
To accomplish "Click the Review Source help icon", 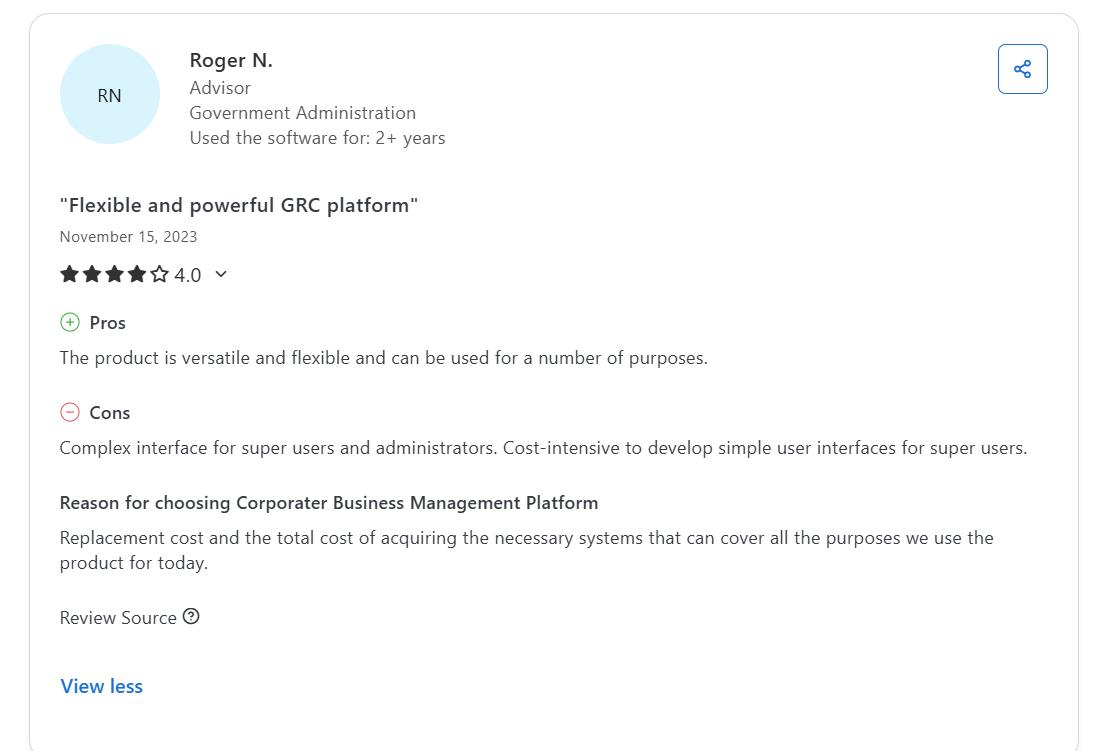I will coord(191,616).
